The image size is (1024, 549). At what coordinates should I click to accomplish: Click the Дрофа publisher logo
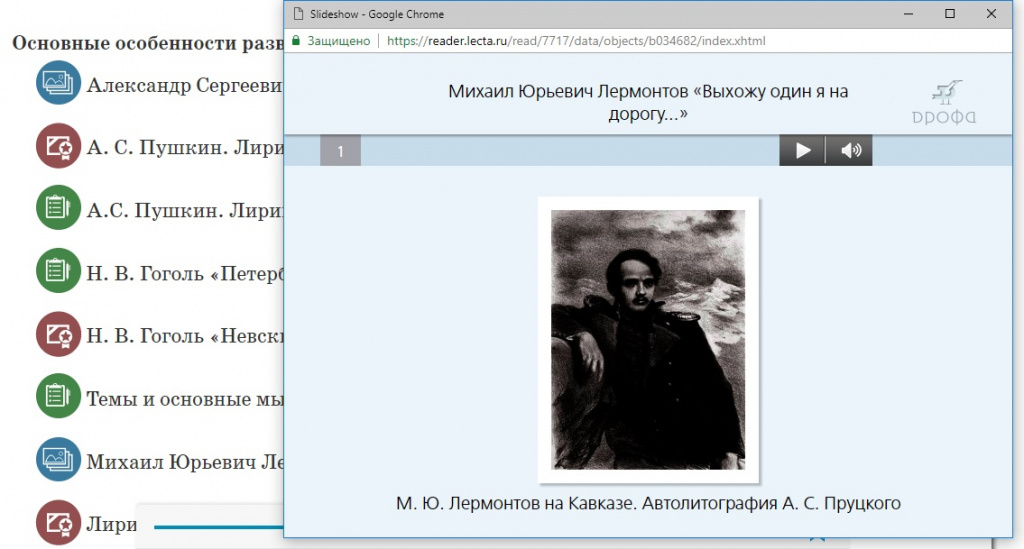click(x=944, y=102)
